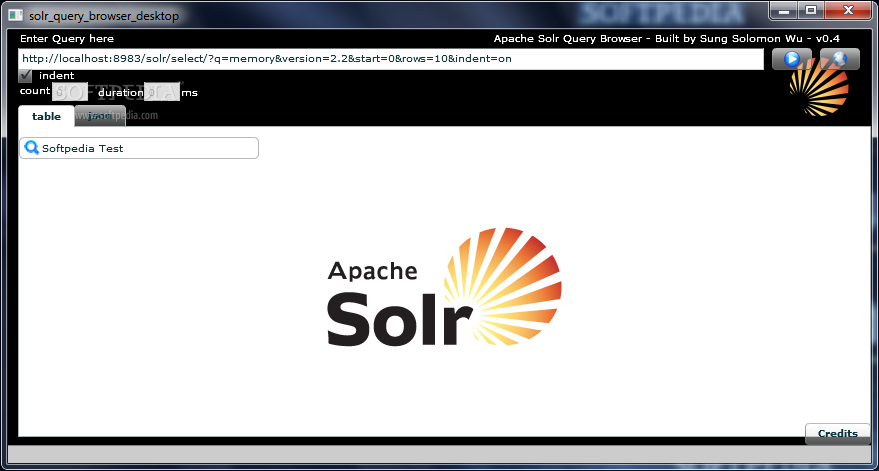Image resolution: width=879 pixels, height=471 pixels.
Task: Click the duration value box
Action: point(162,91)
